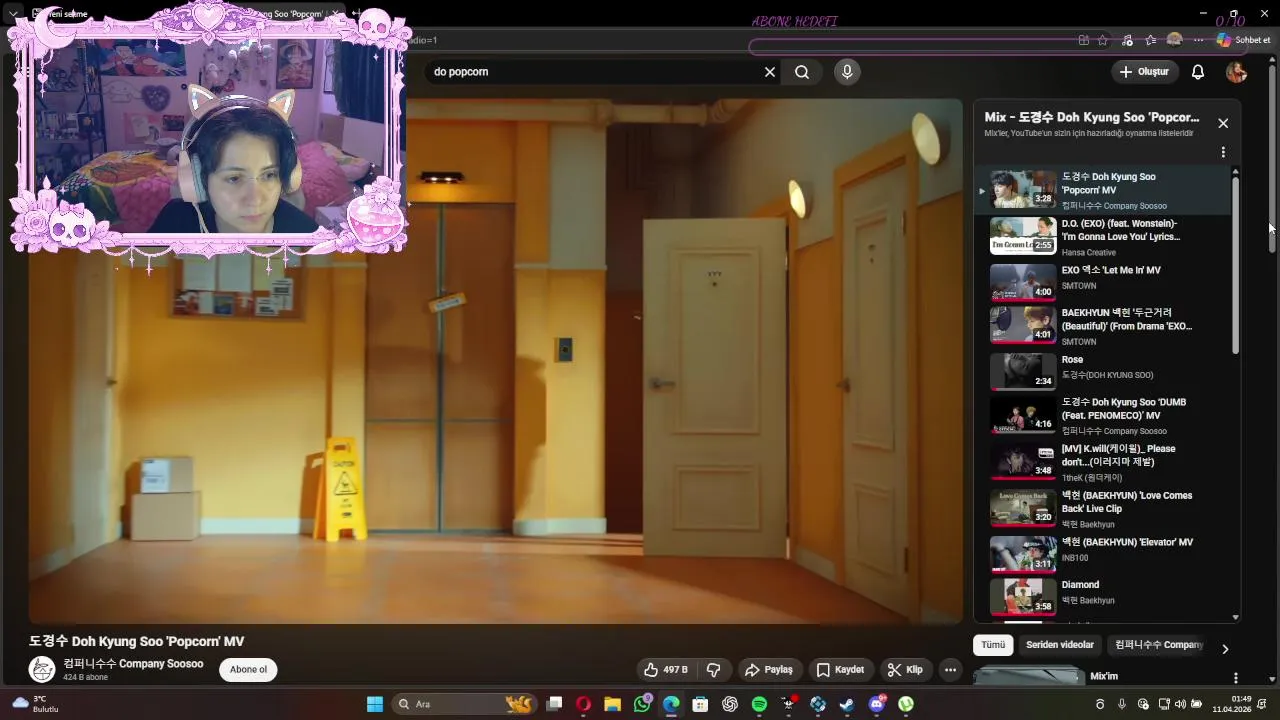The height and width of the screenshot is (720, 1280).
Task: Like the video with 497 B thumbs up
Action: (x=666, y=670)
